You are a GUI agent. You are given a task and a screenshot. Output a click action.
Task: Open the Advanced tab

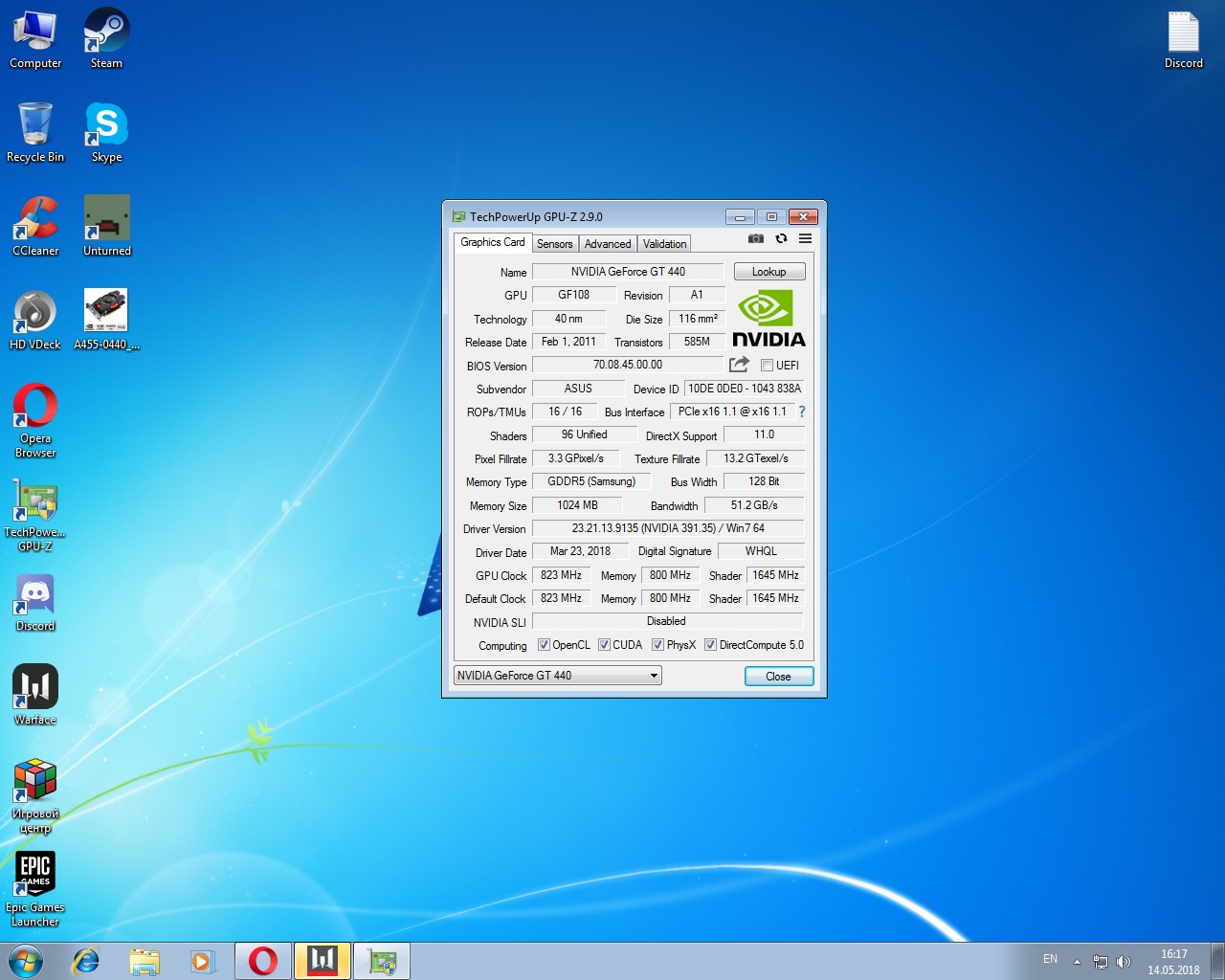(x=608, y=244)
